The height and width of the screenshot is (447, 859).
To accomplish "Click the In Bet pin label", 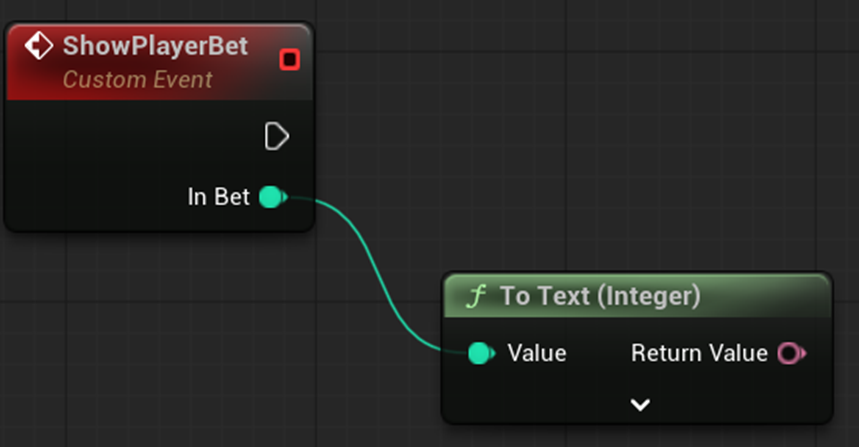I will pos(218,198).
